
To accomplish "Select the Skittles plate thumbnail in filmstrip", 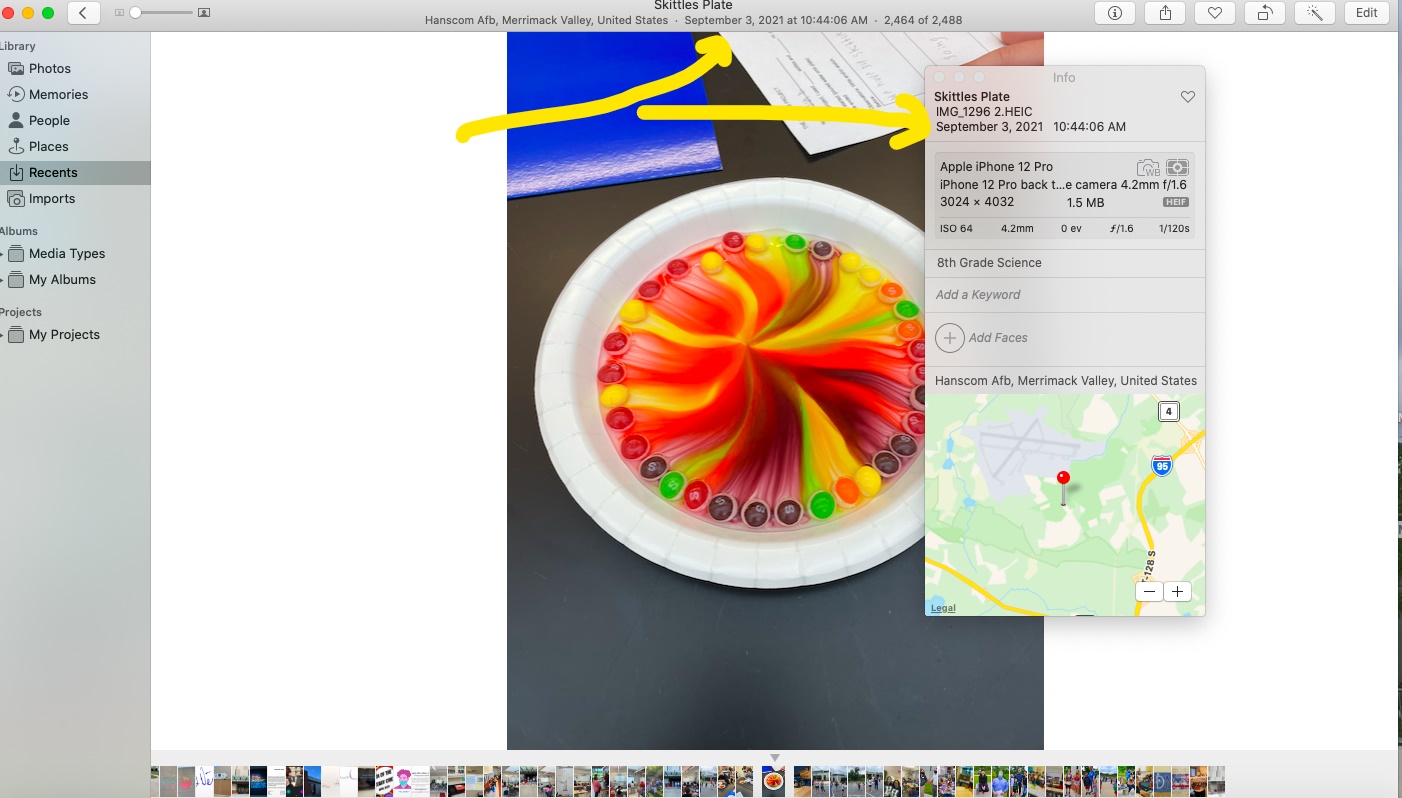I will click(774, 781).
